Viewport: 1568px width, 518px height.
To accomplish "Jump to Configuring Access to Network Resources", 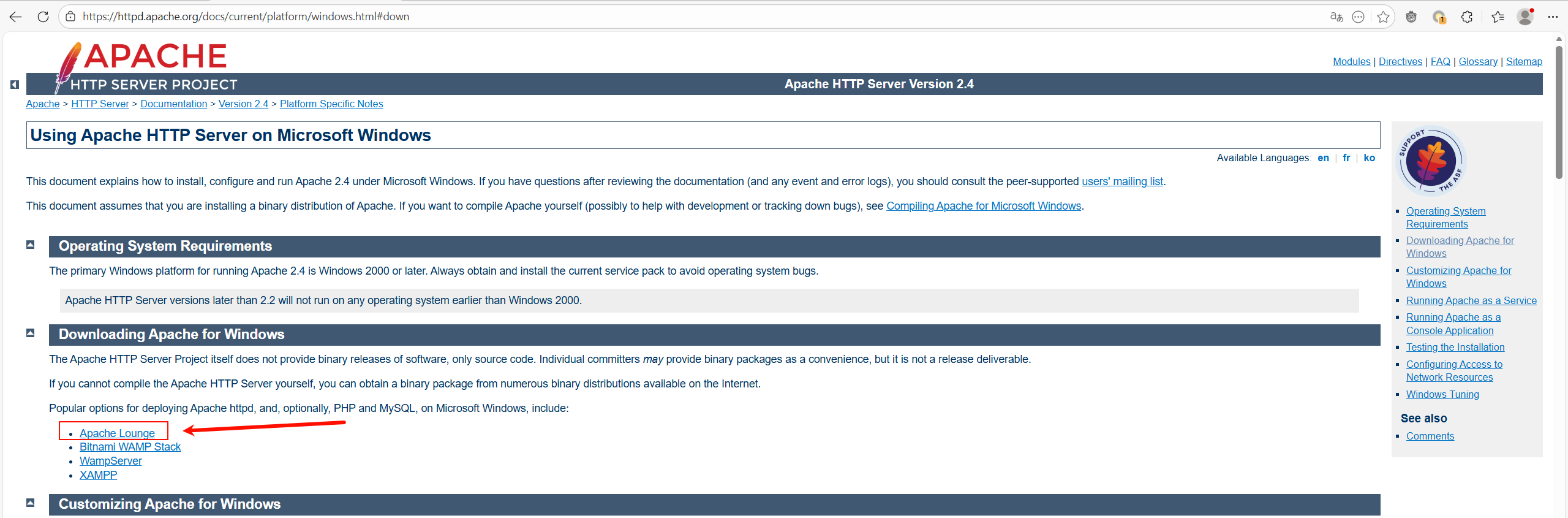I will [x=1454, y=371].
